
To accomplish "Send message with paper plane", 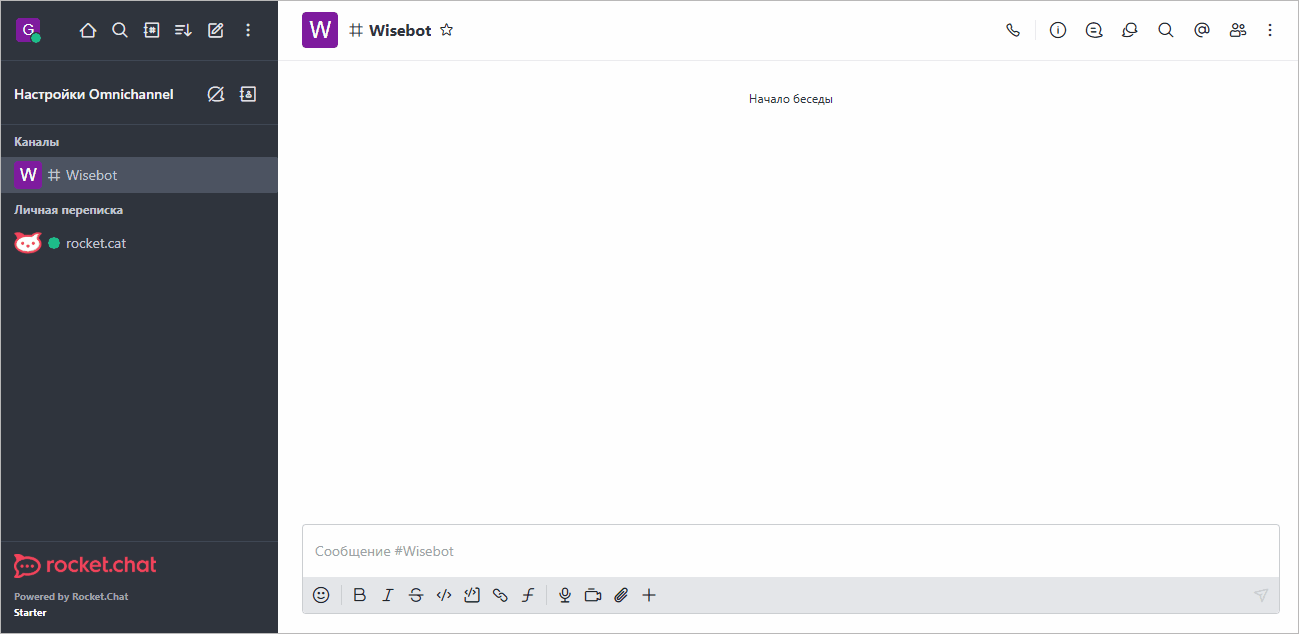I will [x=1261, y=595].
